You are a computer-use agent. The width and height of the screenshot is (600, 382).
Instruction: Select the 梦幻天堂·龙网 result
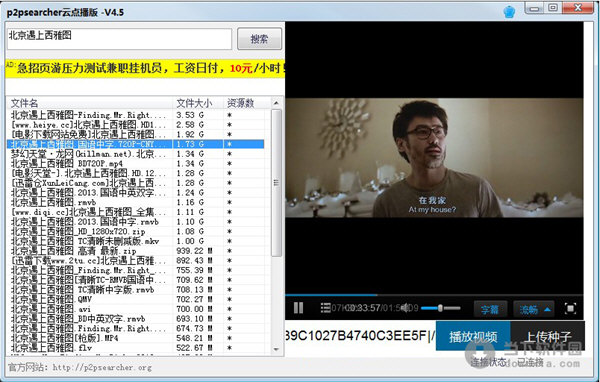tap(135, 154)
